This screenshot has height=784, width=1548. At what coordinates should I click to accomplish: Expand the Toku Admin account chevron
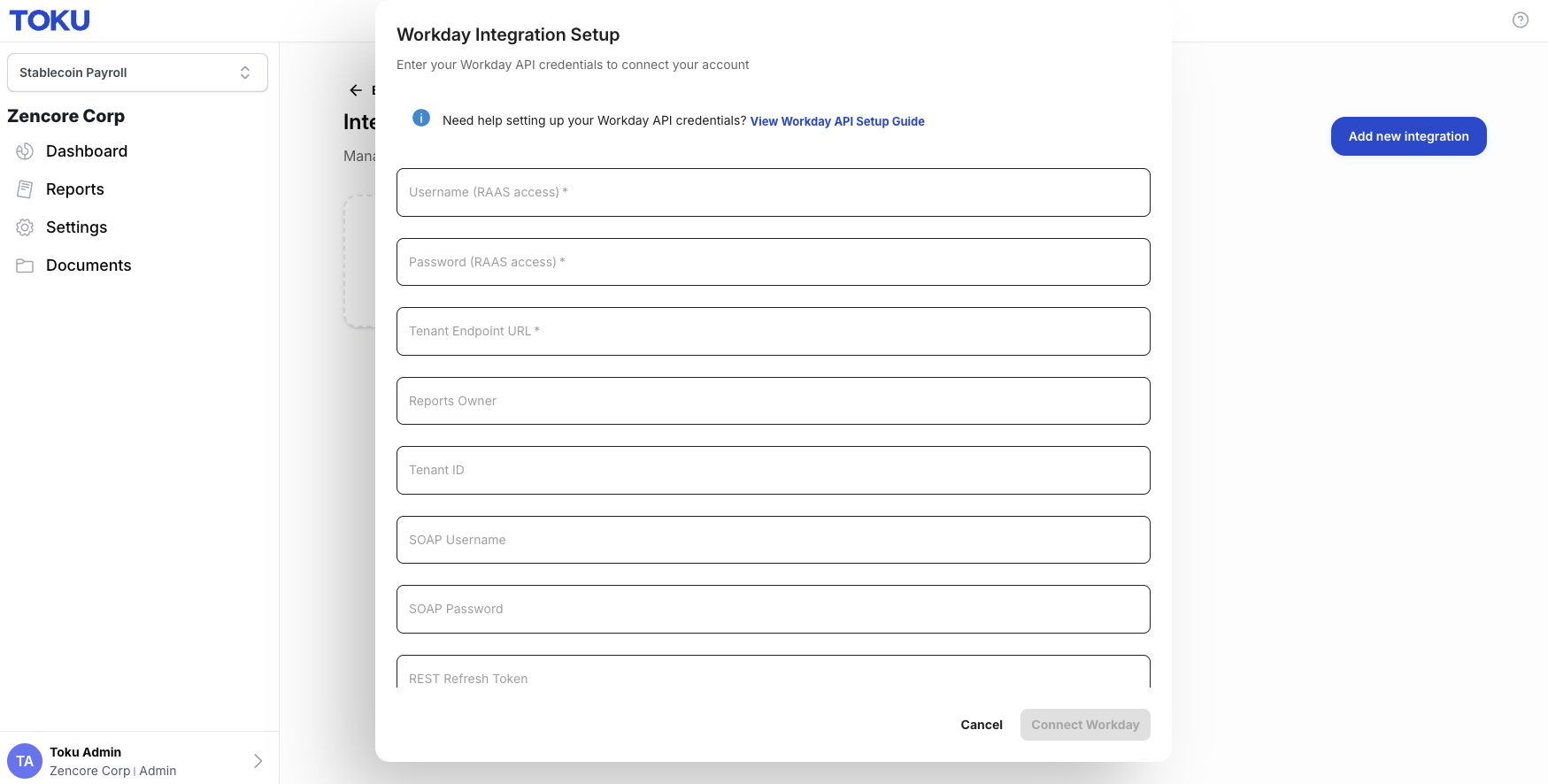pyautogui.click(x=258, y=761)
